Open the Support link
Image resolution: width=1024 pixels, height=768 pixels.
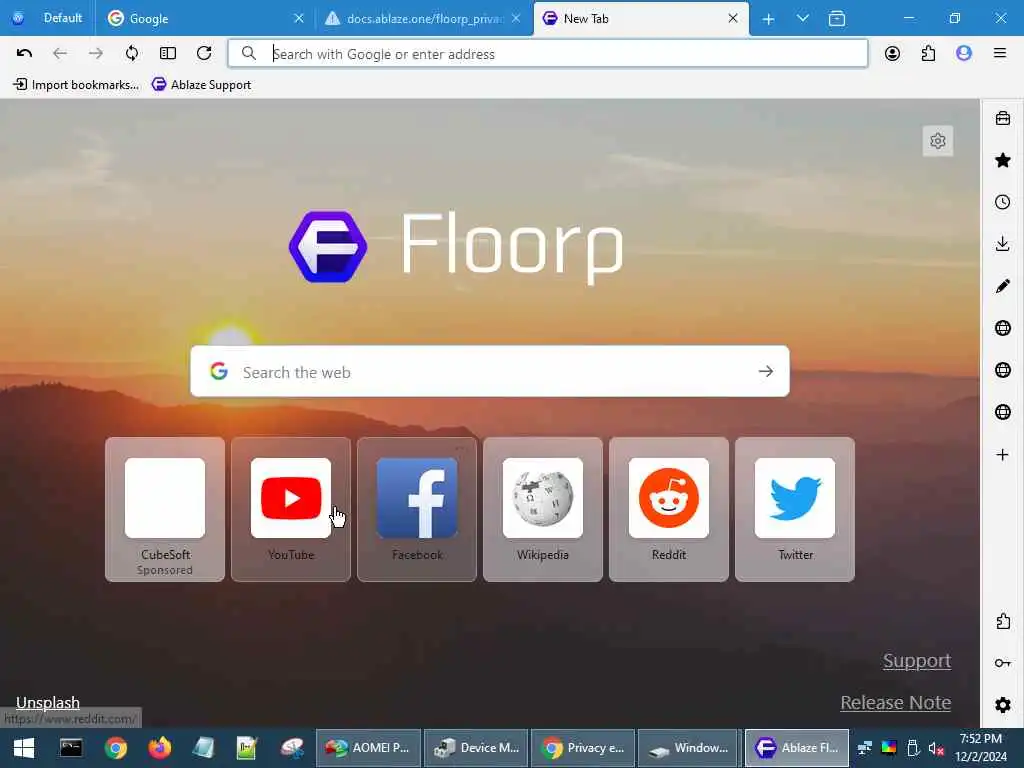pyautogui.click(x=917, y=661)
